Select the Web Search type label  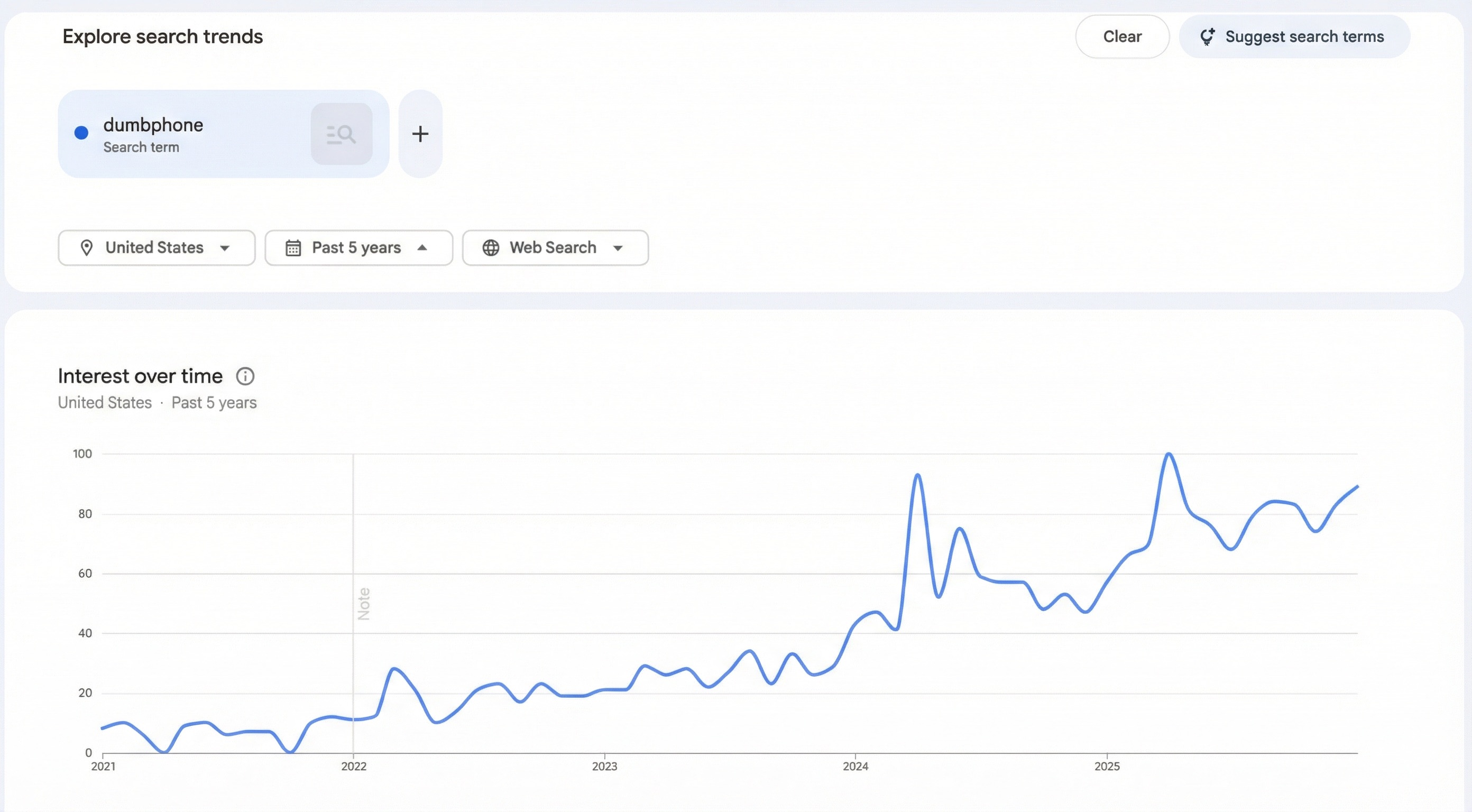point(553,248)
